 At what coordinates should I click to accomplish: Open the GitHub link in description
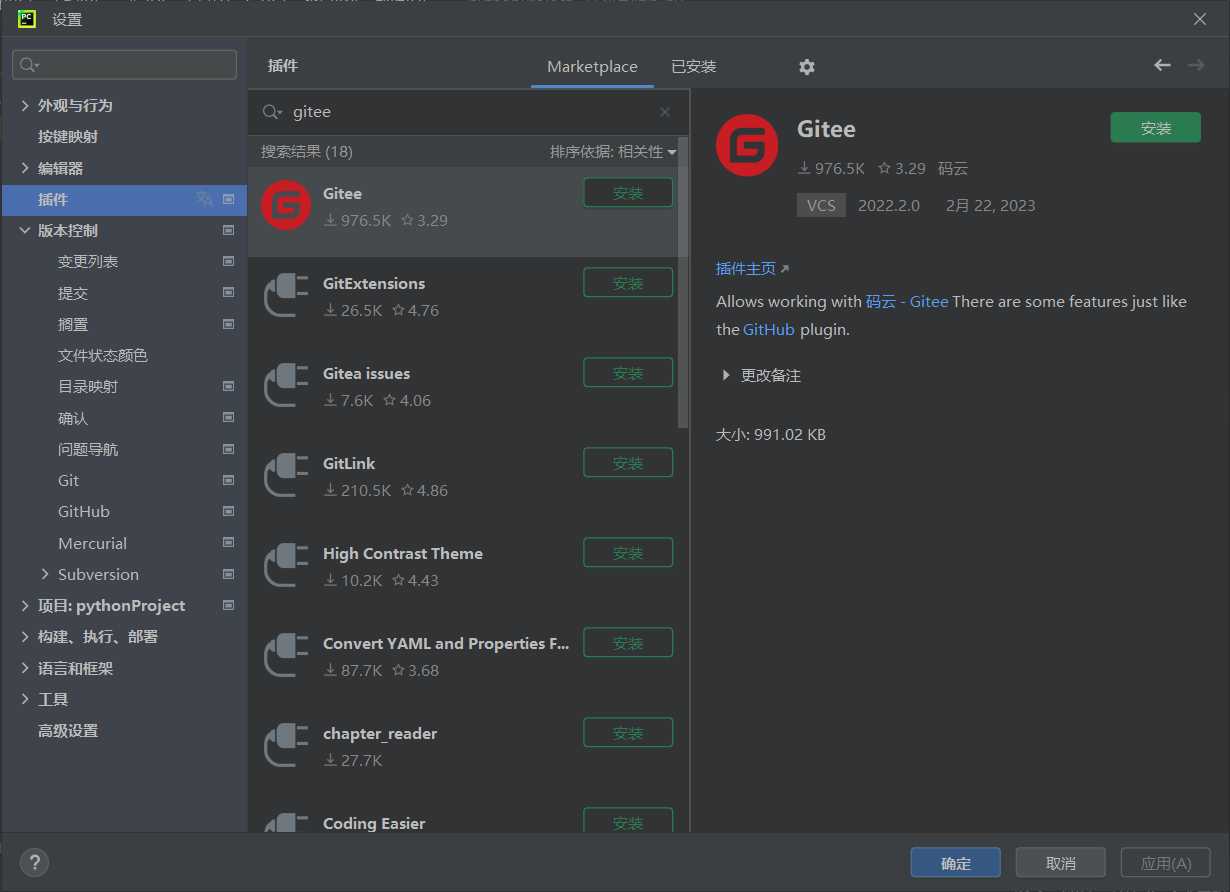point(769,329)
